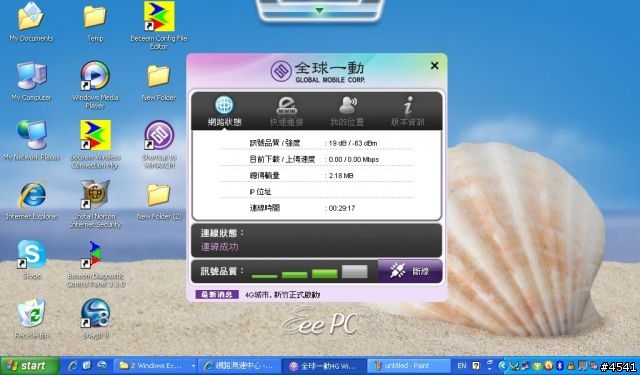Switch to the 網路高速中心 IE taskbar button
This screenshot has width=640, height=375.
(x=240, y=366)
